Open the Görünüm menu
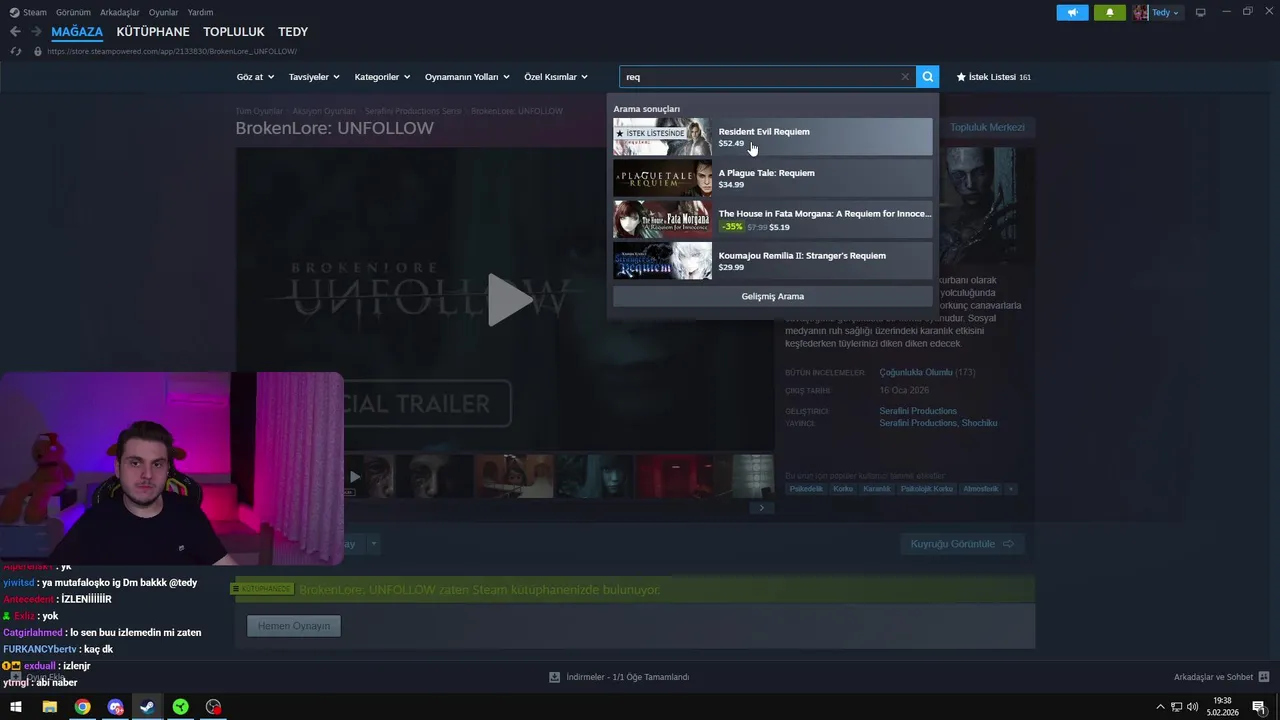1280x720 pixels. click(x=73, y=12)
